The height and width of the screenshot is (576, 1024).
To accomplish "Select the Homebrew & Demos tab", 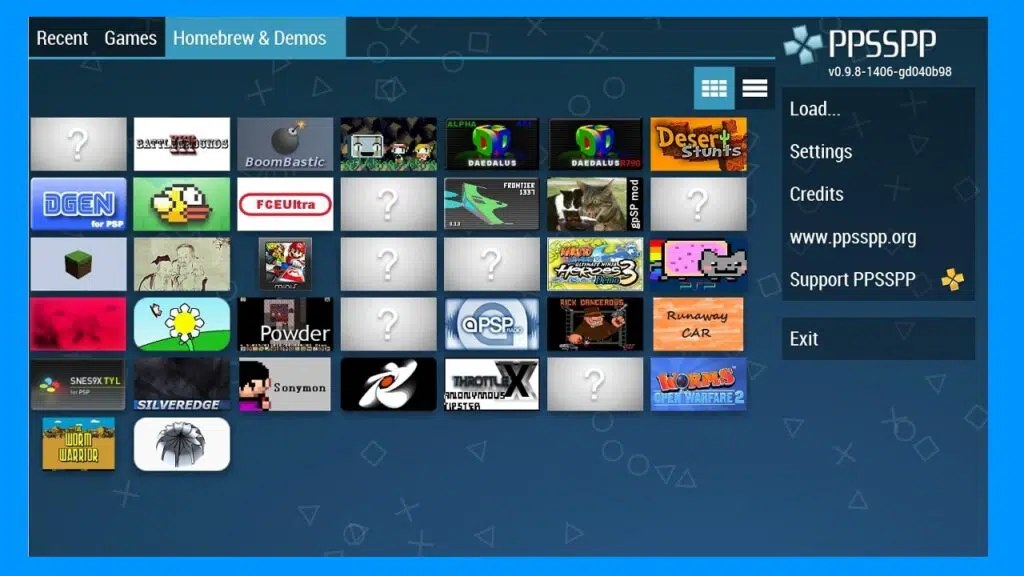I will point(255,38).
